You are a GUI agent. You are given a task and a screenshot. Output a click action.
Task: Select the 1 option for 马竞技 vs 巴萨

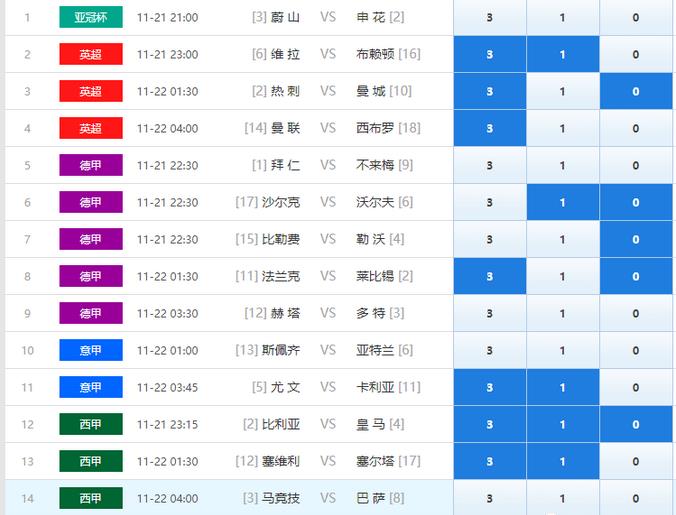pyautogui.click(x=563, y=498)
